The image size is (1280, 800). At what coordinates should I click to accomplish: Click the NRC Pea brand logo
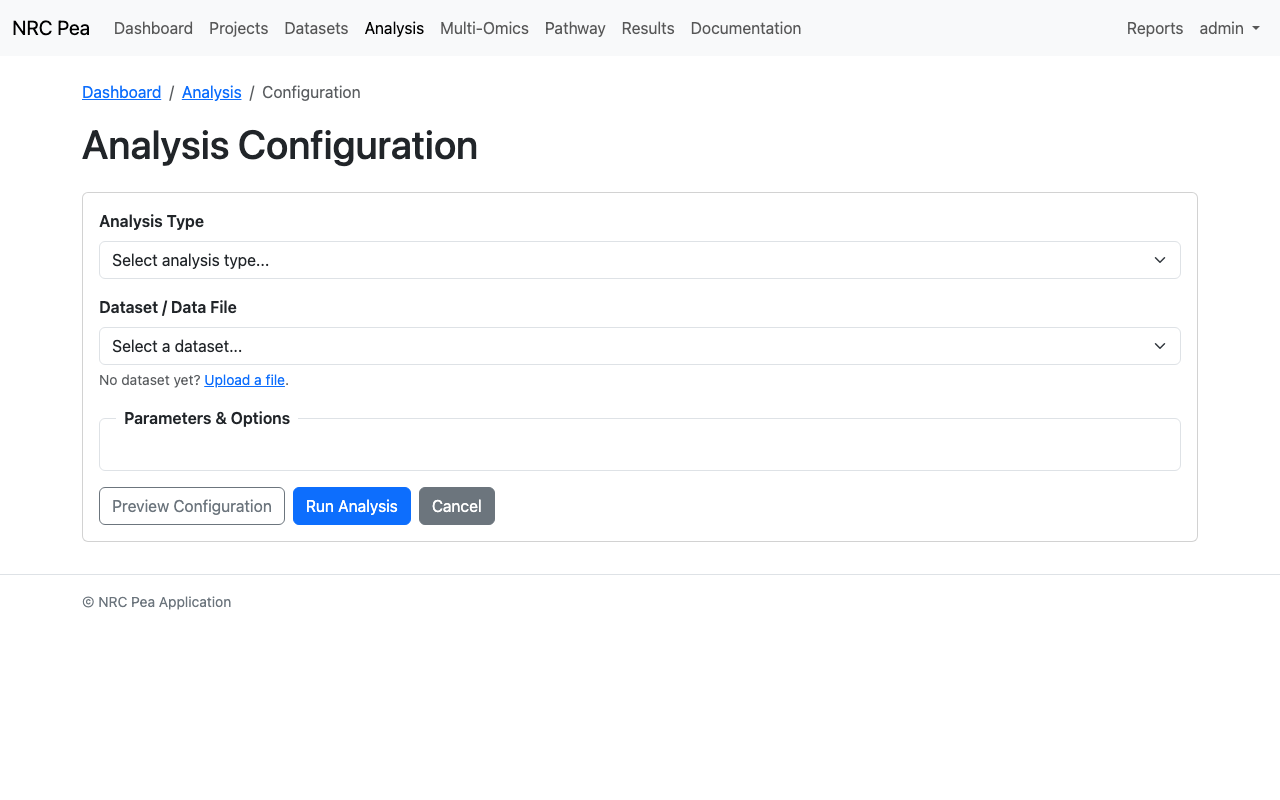[51, 28]
